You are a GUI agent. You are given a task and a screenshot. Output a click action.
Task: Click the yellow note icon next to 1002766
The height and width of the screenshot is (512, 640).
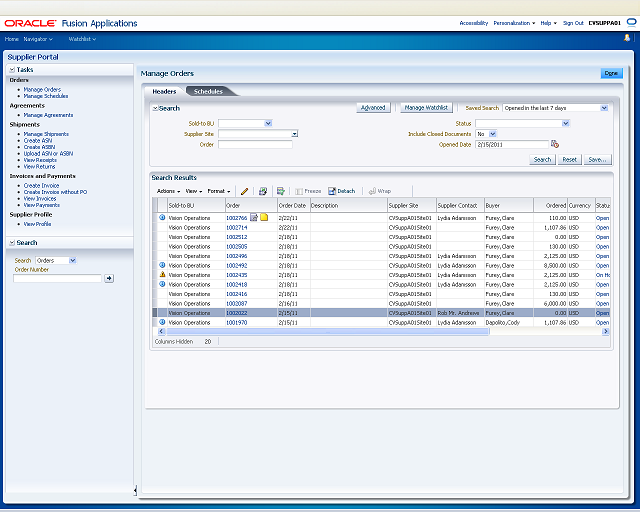264,218
